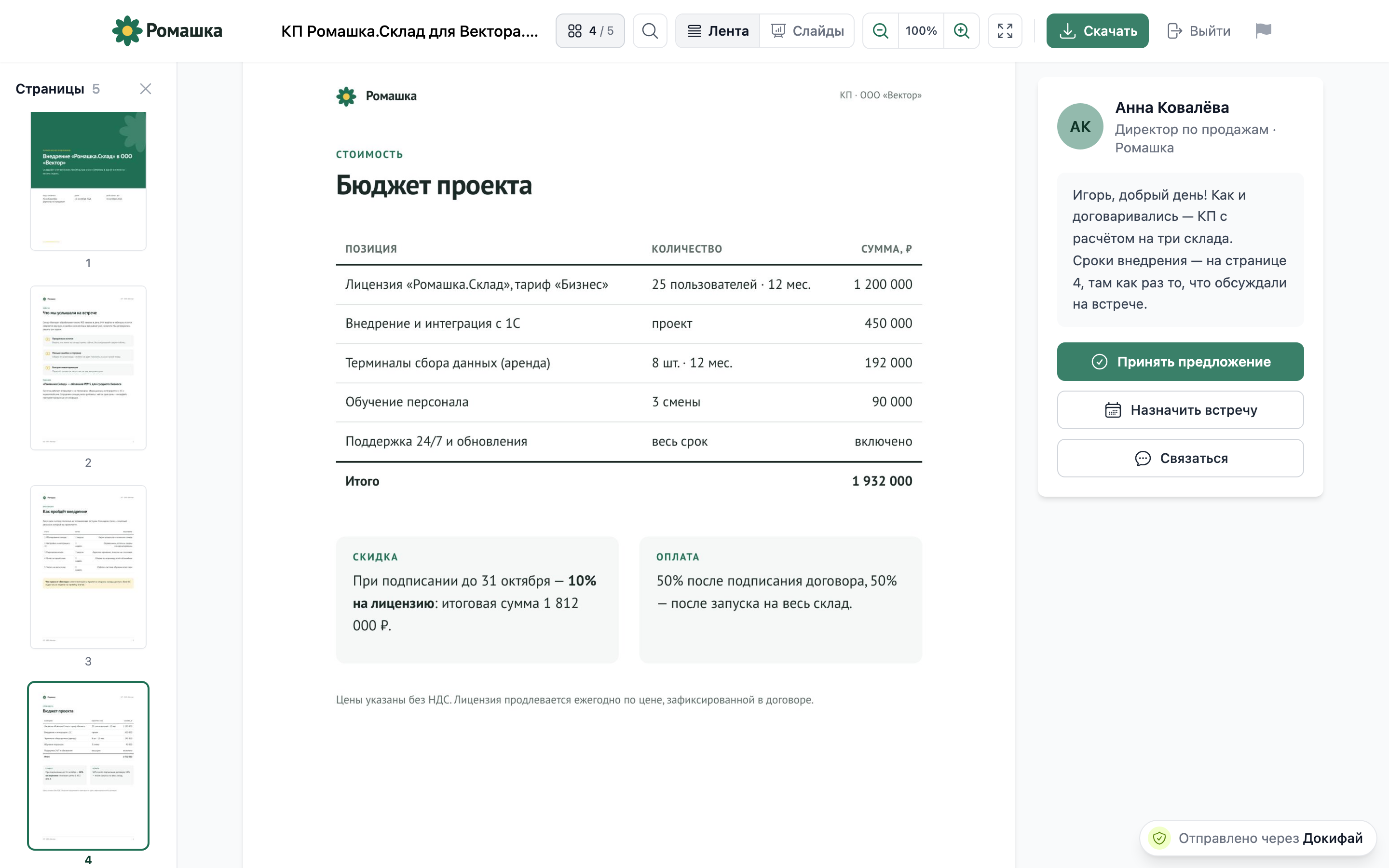
Task: Open the 4 / 5 page grid selector
Action: coord(590,31)
